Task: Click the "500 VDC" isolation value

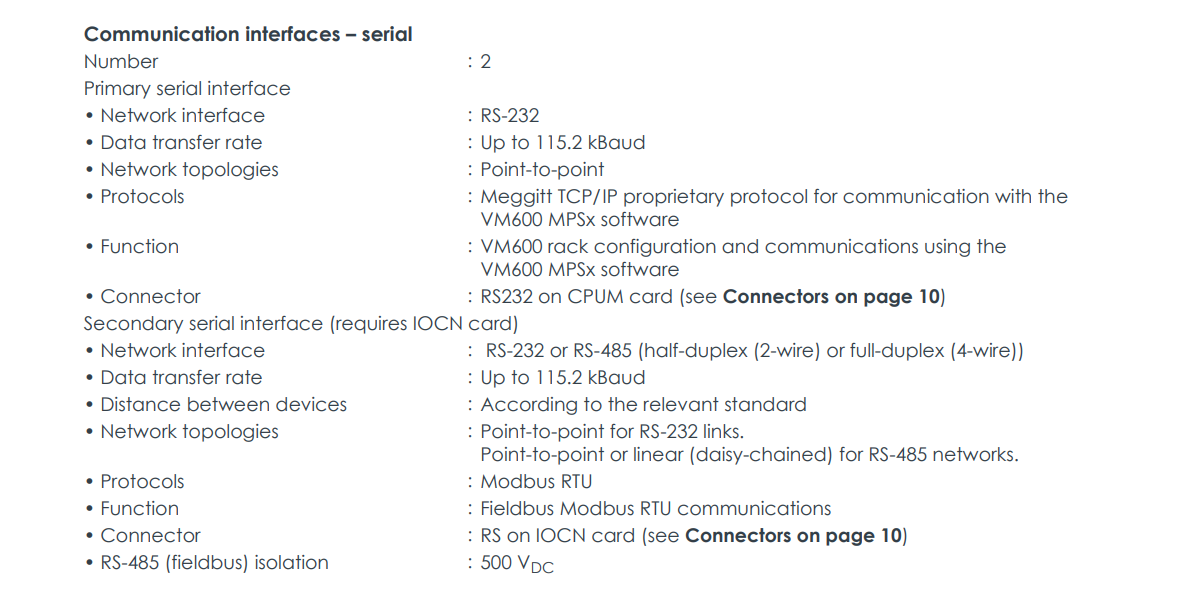Action: pos(517,564)
